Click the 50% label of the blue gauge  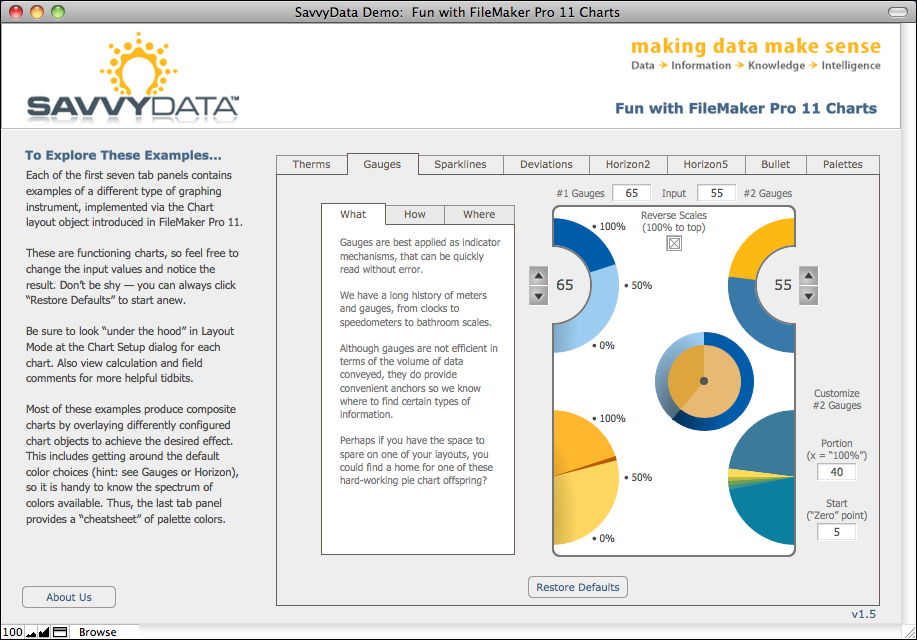[641, 285]
